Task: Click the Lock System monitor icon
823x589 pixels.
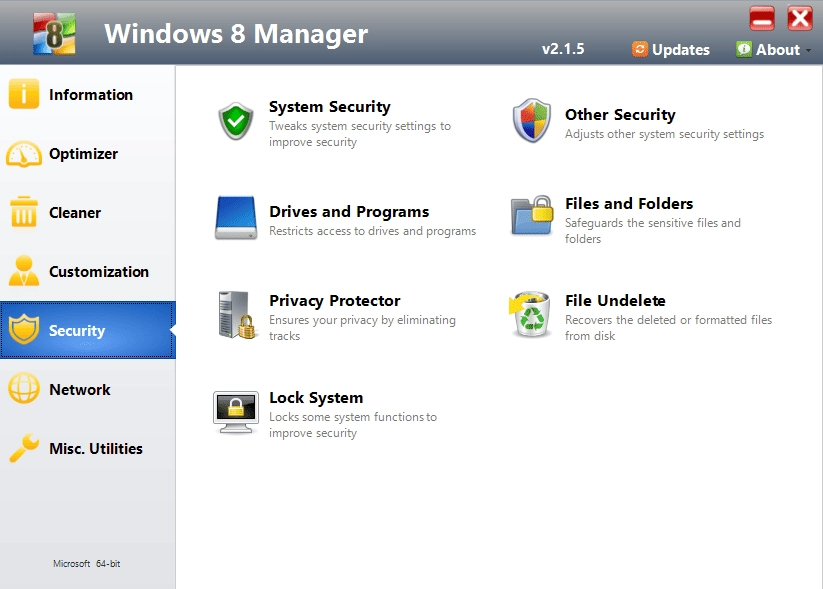Action: [x=236, y=412]
